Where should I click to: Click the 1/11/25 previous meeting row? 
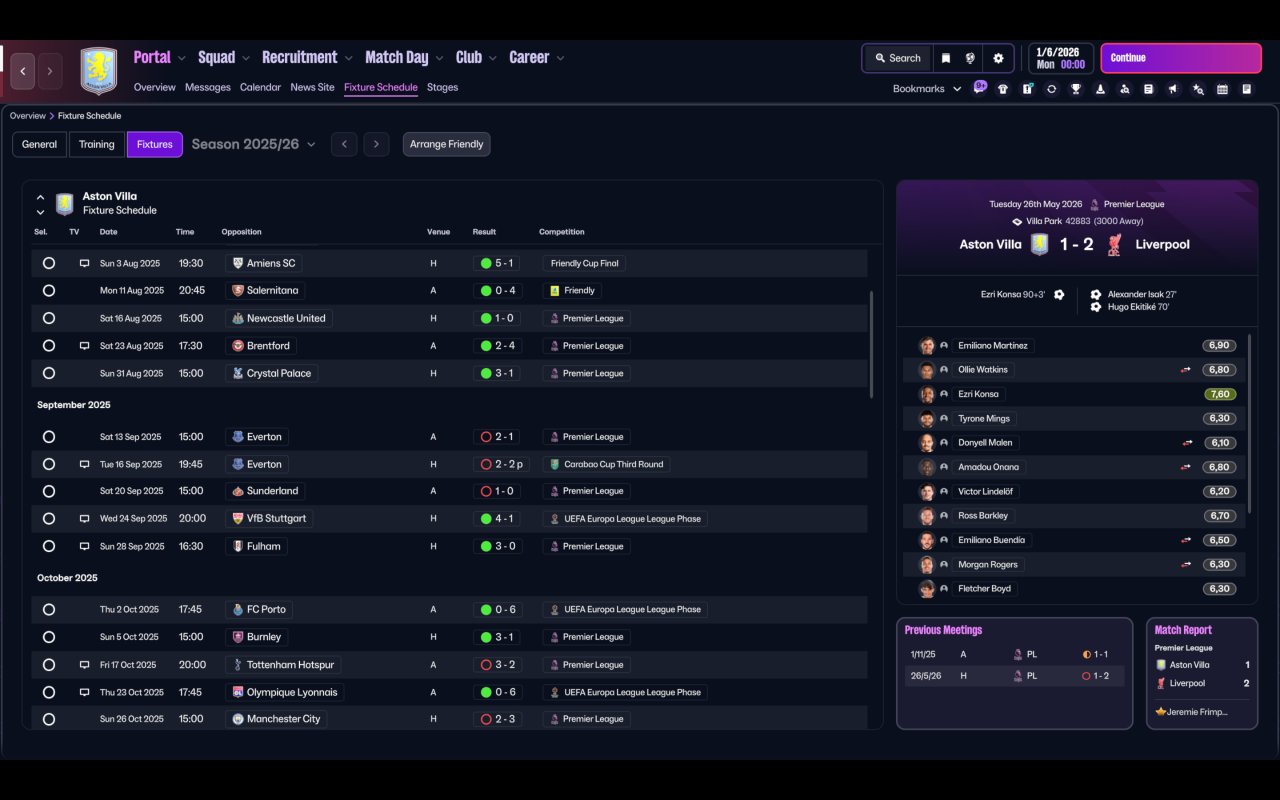click(x=1014, y=654)
